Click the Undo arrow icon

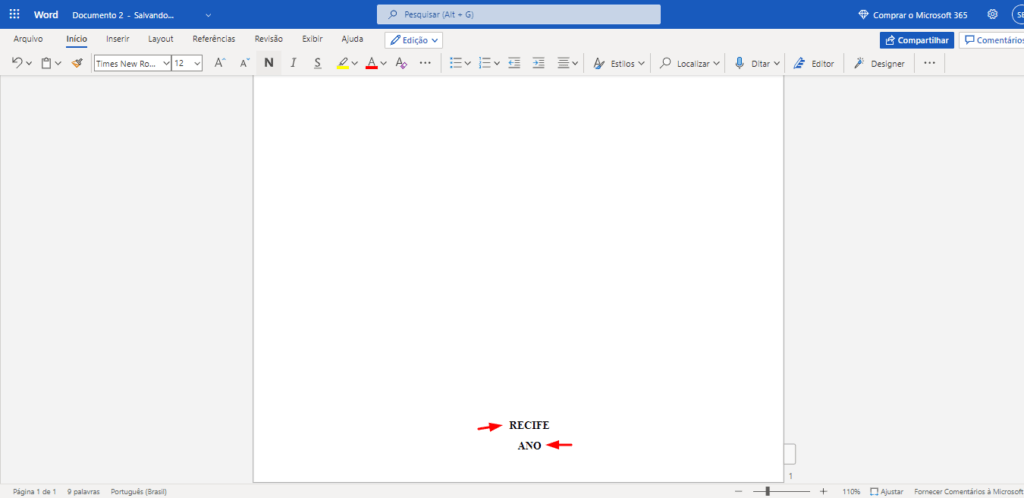click(x=17, y=63)
